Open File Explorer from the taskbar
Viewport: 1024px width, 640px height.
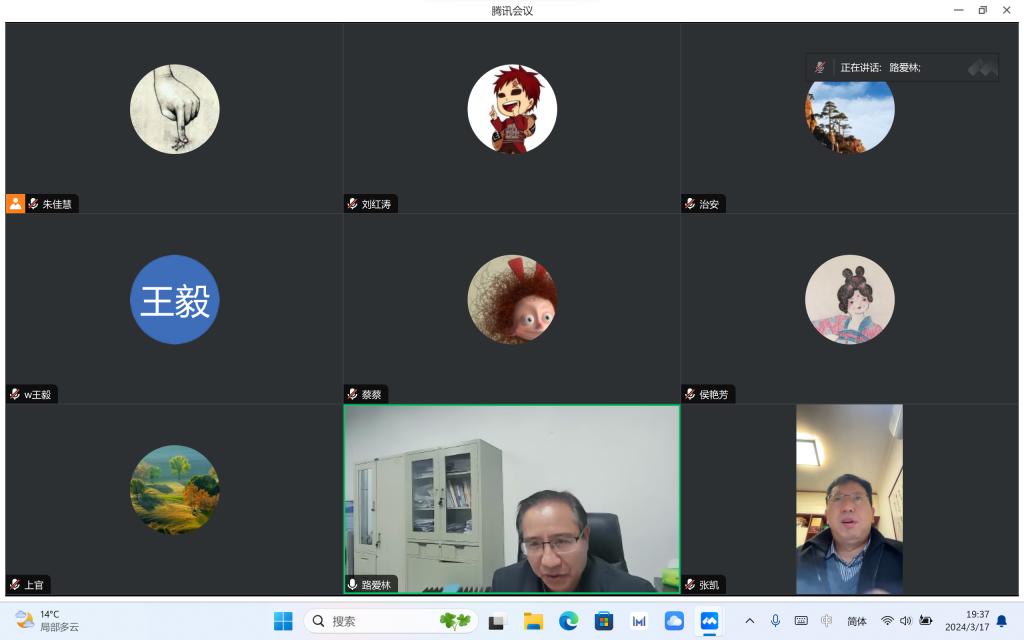coord(533,621)
